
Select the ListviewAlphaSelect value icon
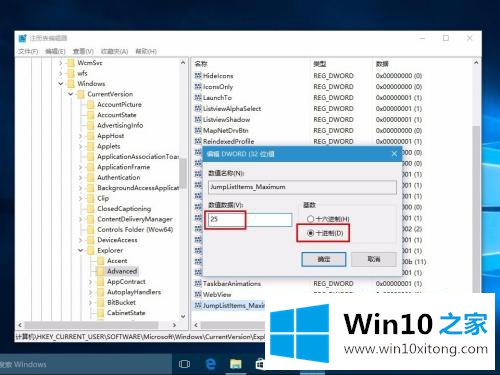click(198, 109)
